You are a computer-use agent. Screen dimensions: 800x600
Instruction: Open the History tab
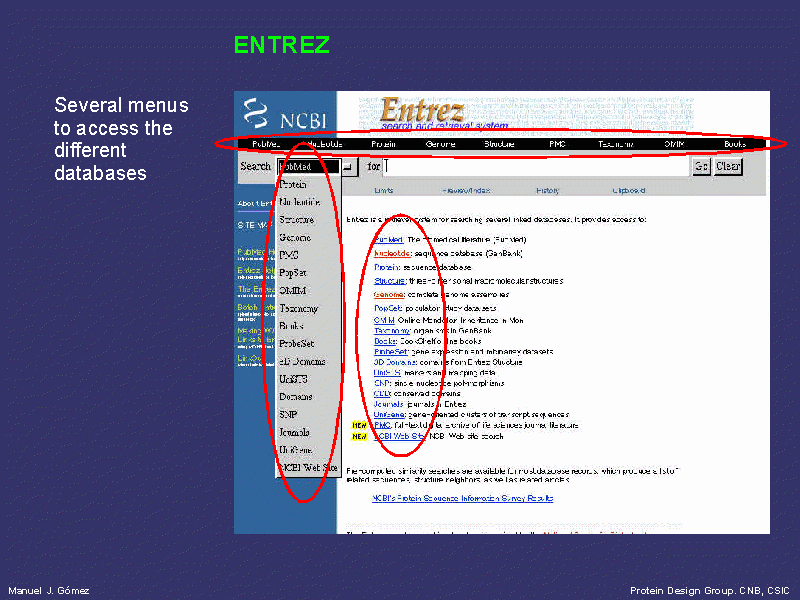click(x=547, y=191)
